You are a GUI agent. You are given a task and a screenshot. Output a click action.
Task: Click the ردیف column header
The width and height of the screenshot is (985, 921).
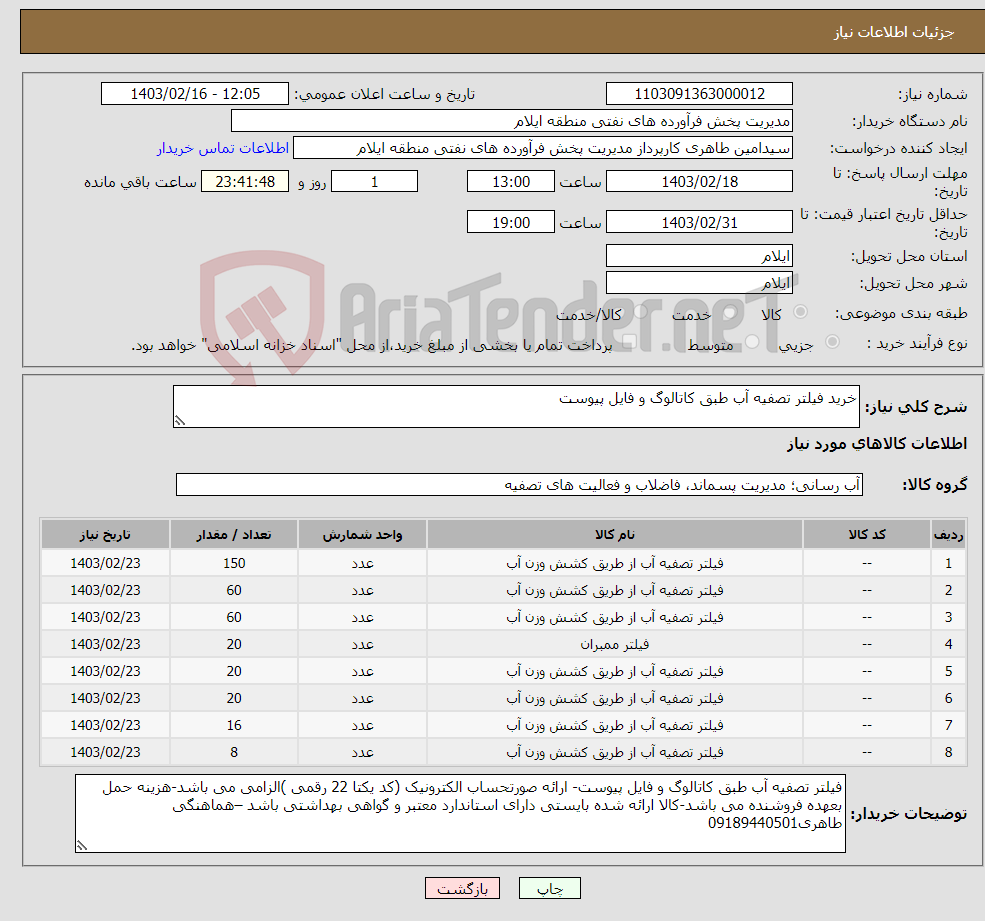tap(948, 534)
